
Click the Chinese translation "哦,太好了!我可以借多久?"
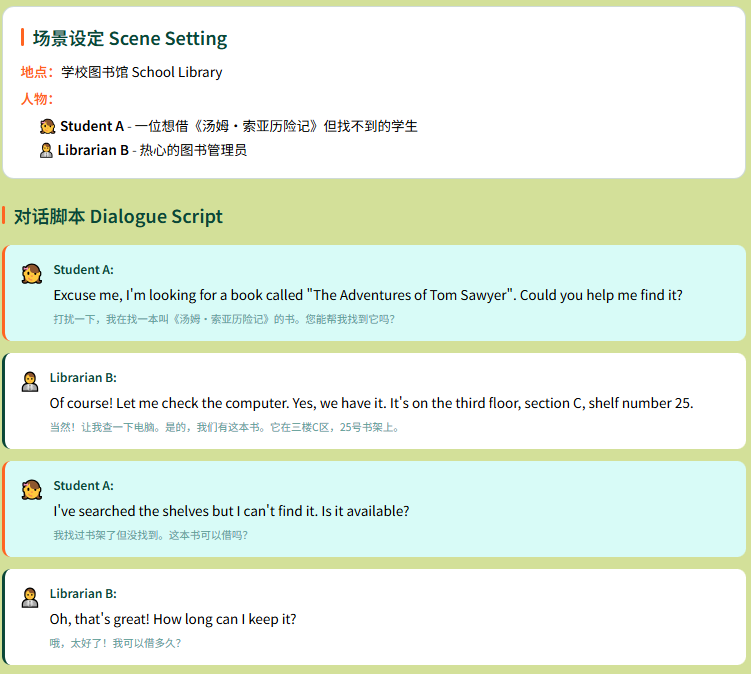coord(115,643)
